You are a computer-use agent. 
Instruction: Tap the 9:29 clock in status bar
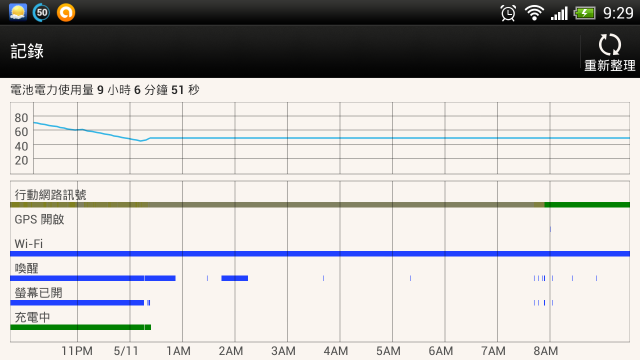[x=618, y=13]
